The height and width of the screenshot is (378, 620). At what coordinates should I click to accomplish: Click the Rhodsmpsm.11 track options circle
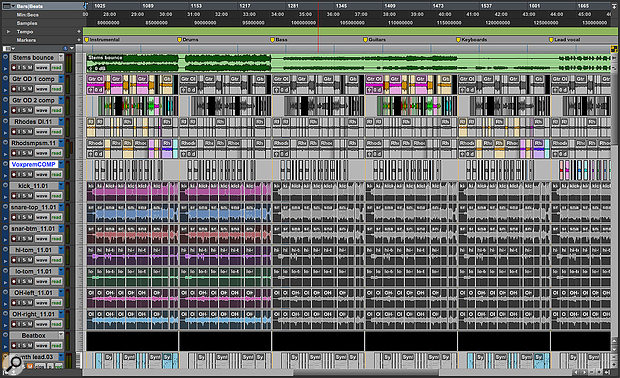click(5, 143)
